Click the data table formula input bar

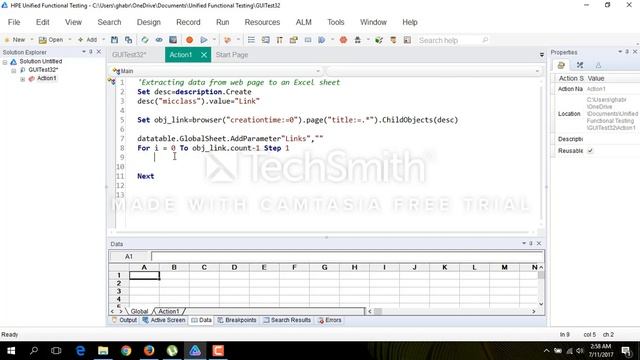(347, 256)
